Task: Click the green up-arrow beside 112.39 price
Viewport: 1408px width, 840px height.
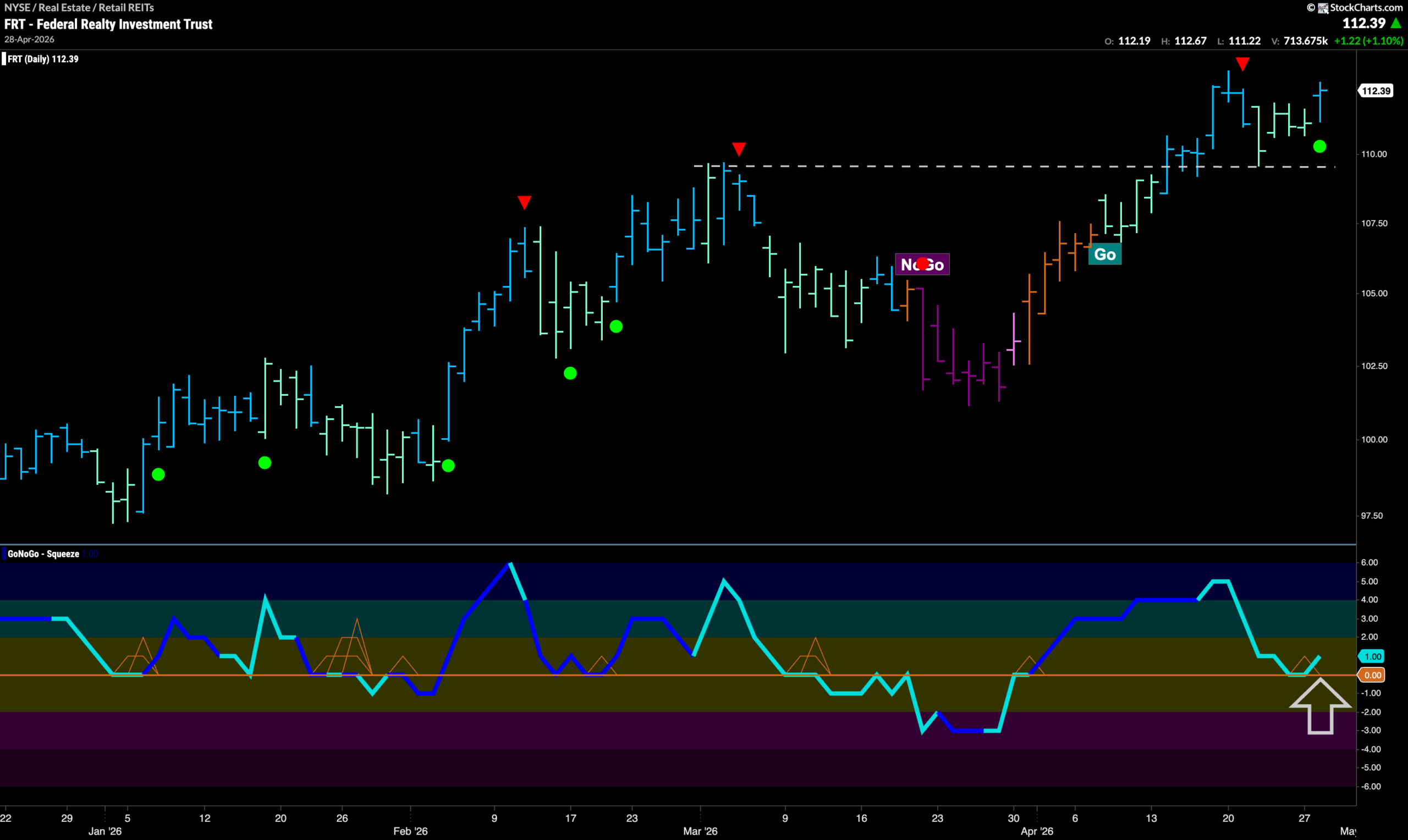Action: [x=1396, y=23]
